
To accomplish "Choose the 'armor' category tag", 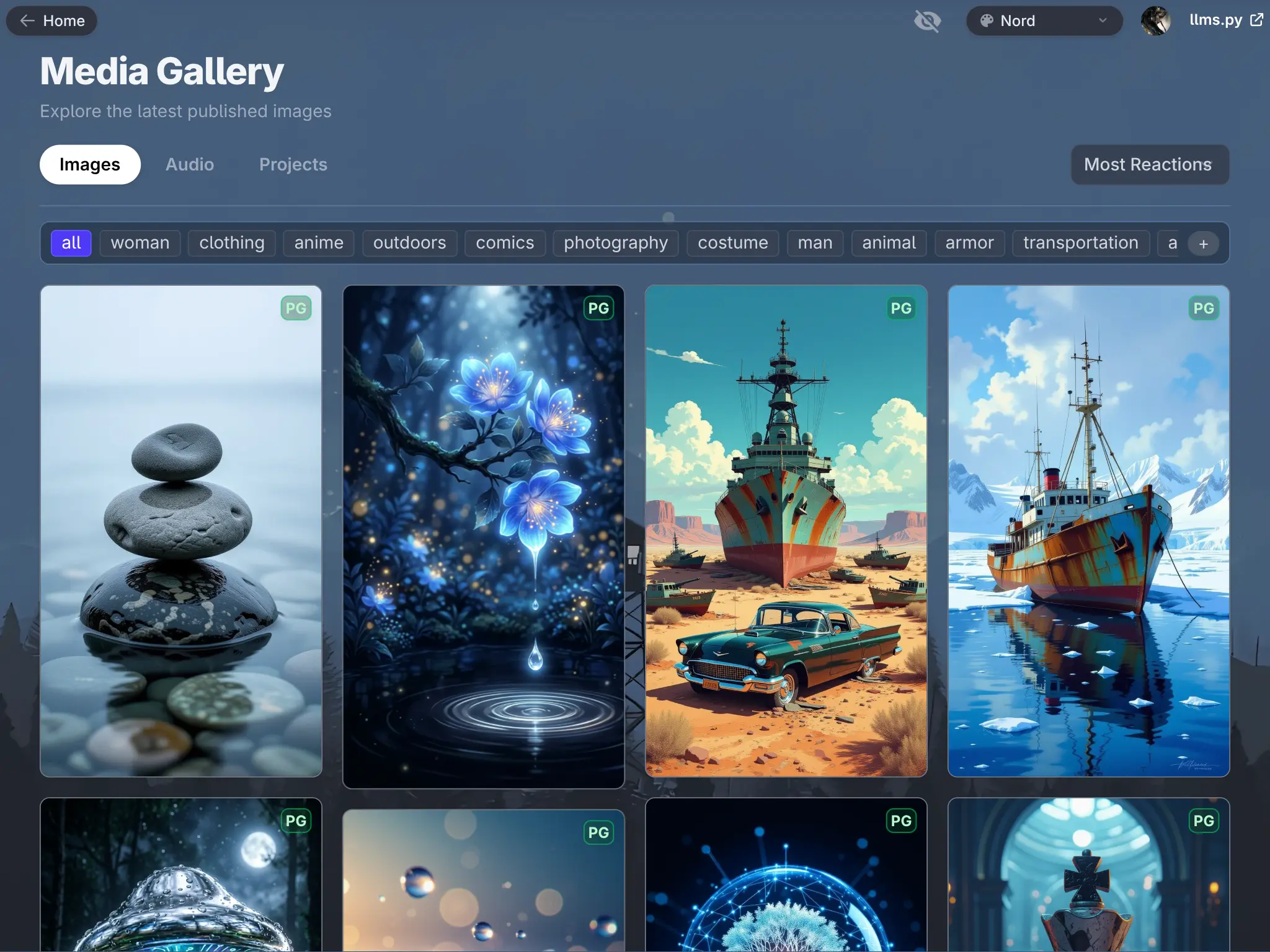I will [x=970, y=243].
